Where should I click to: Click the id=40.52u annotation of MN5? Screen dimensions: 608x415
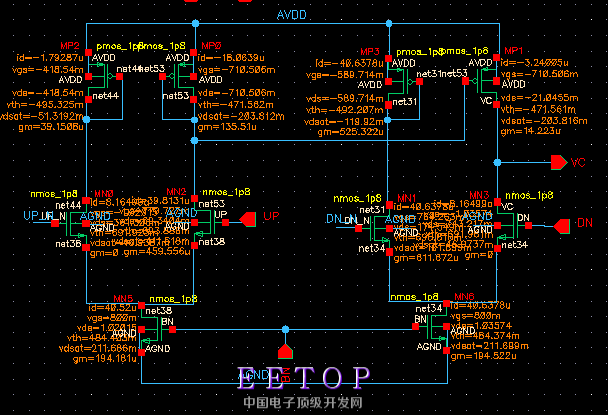point(112,308)
